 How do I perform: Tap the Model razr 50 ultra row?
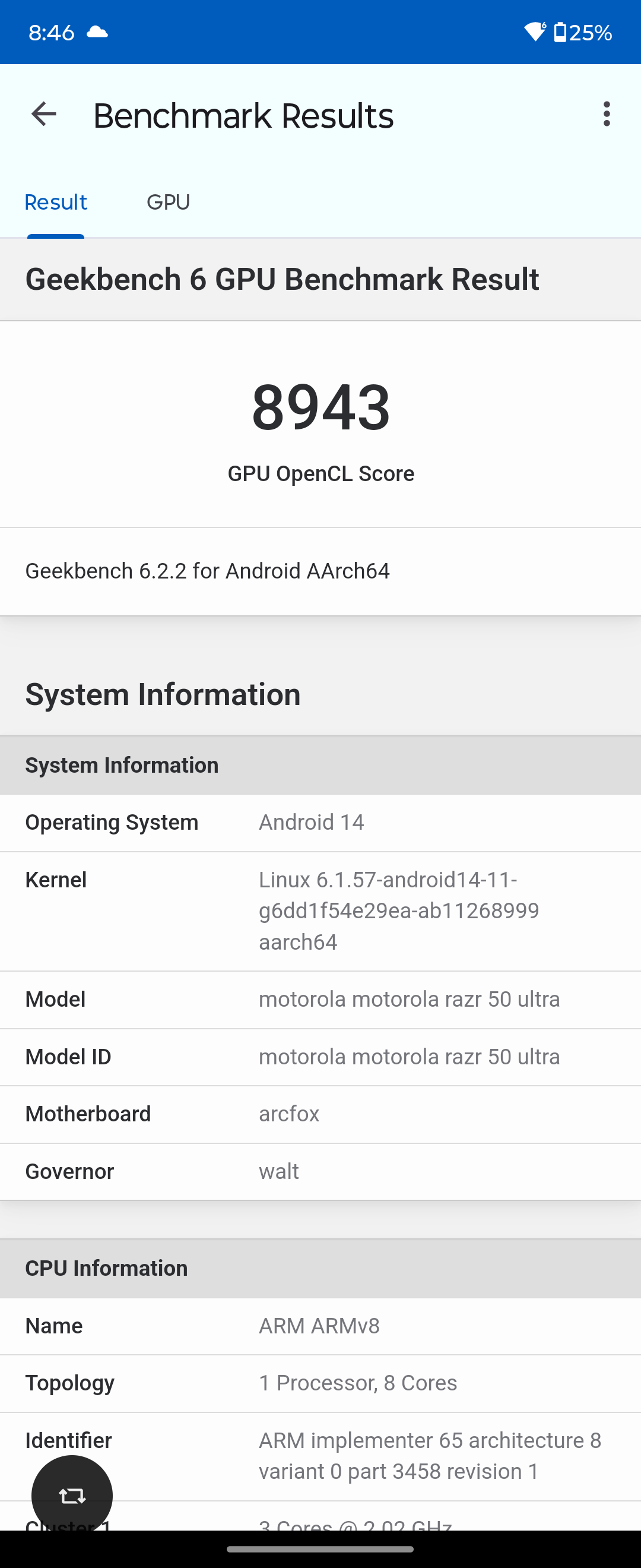point(320,1000)
